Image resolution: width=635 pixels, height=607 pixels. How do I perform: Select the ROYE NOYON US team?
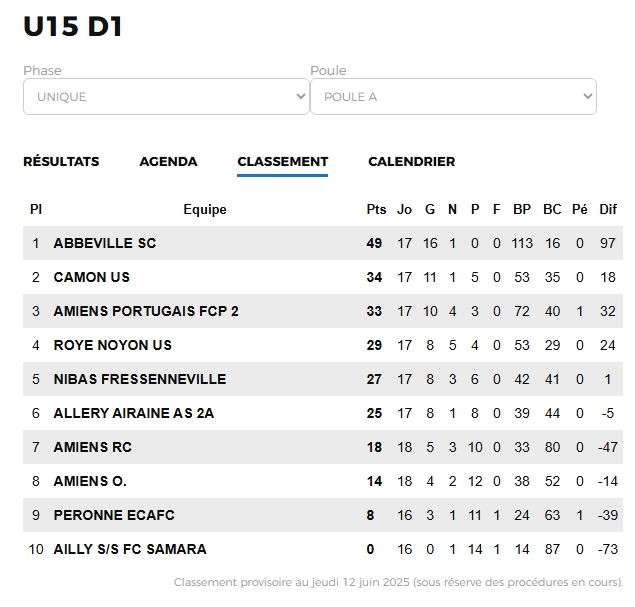113,345
